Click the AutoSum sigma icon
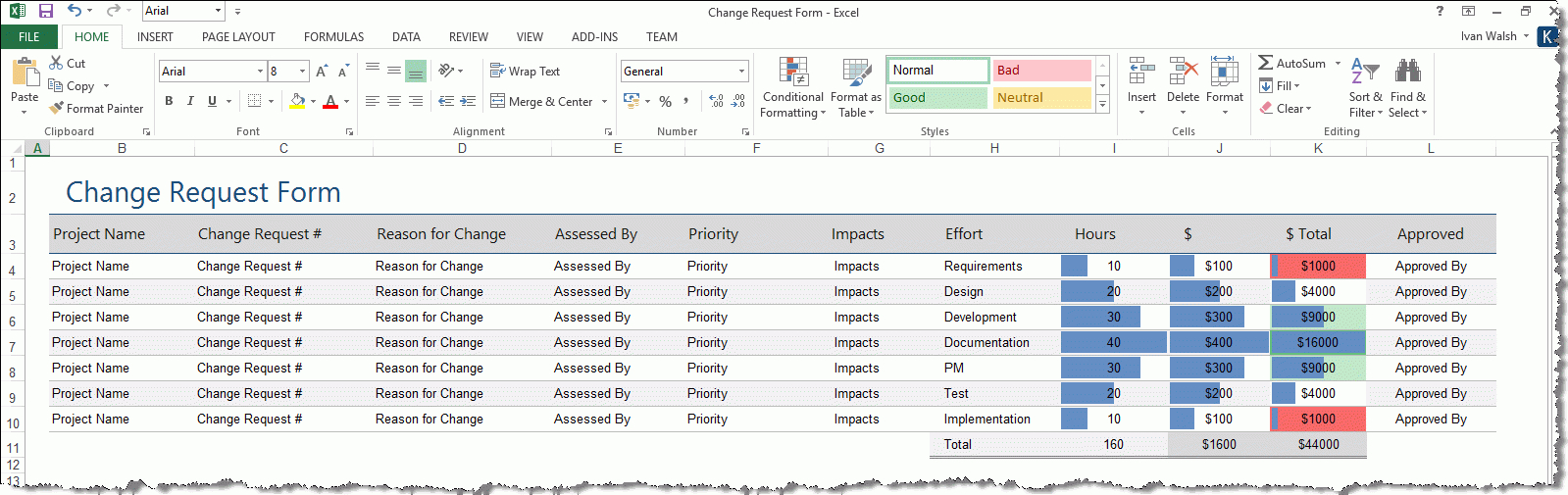 click(1266, 63)
